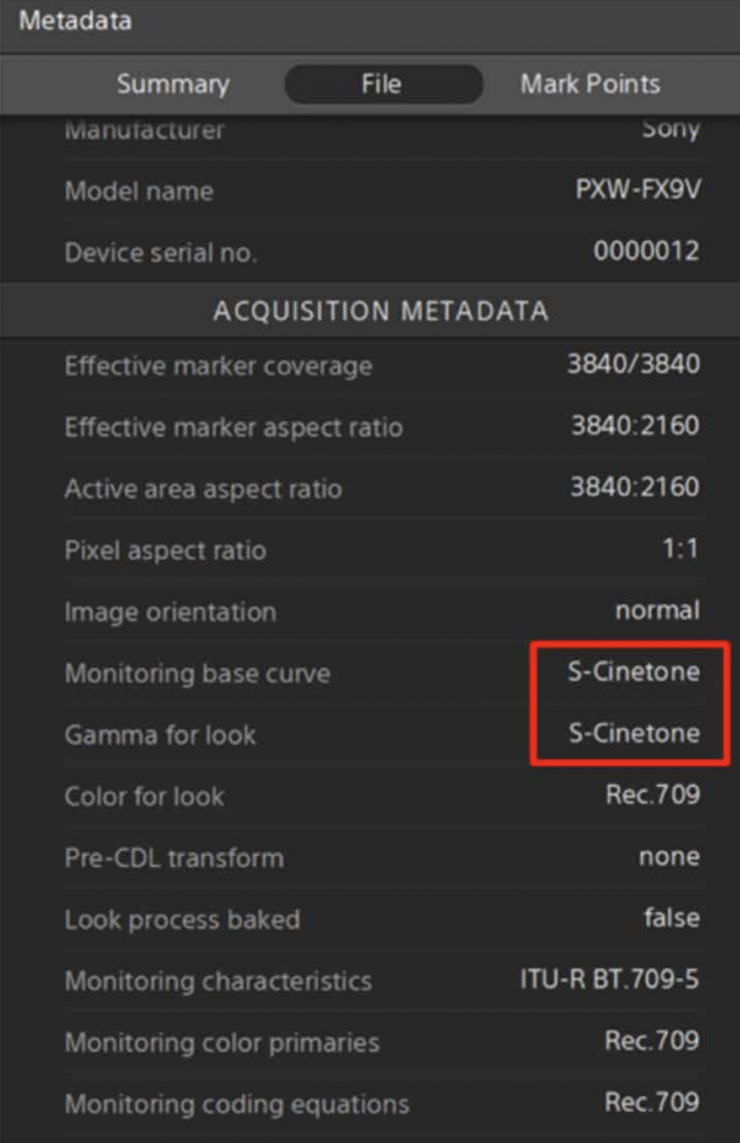This screenshot has height=1143, width=740.
Task: Select the Model name row
Action: click(x=139, y=191)
